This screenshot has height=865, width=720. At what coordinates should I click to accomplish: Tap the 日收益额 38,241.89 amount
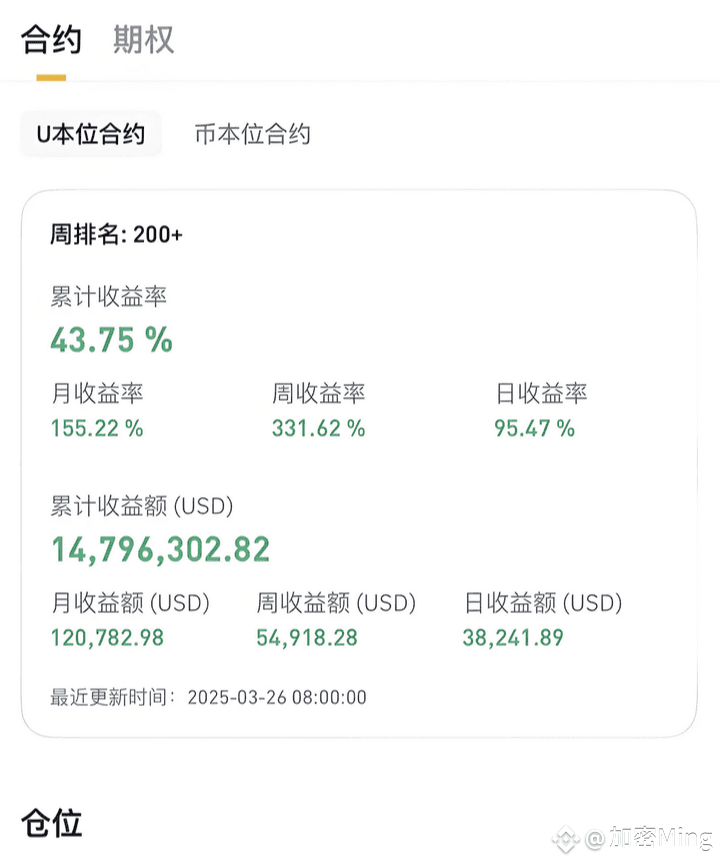pyautogui.click(x=513, y=638)
